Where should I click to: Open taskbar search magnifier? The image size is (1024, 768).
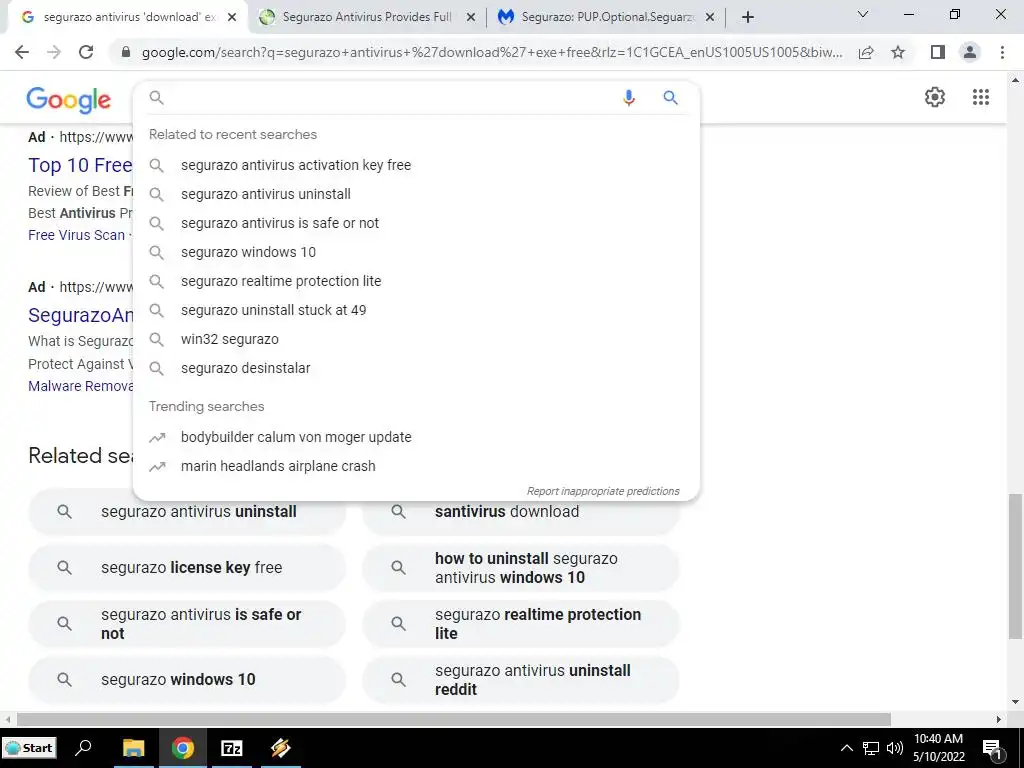(83, 748)
